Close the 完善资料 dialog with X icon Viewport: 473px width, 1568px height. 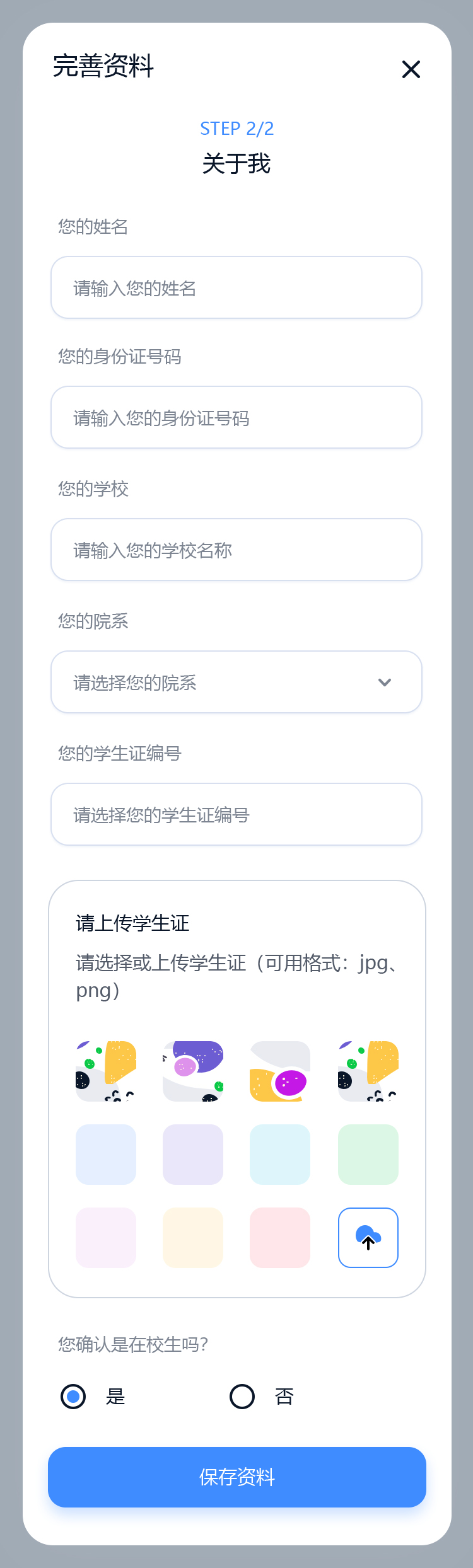pyautogui.click(x=411, y=69)
